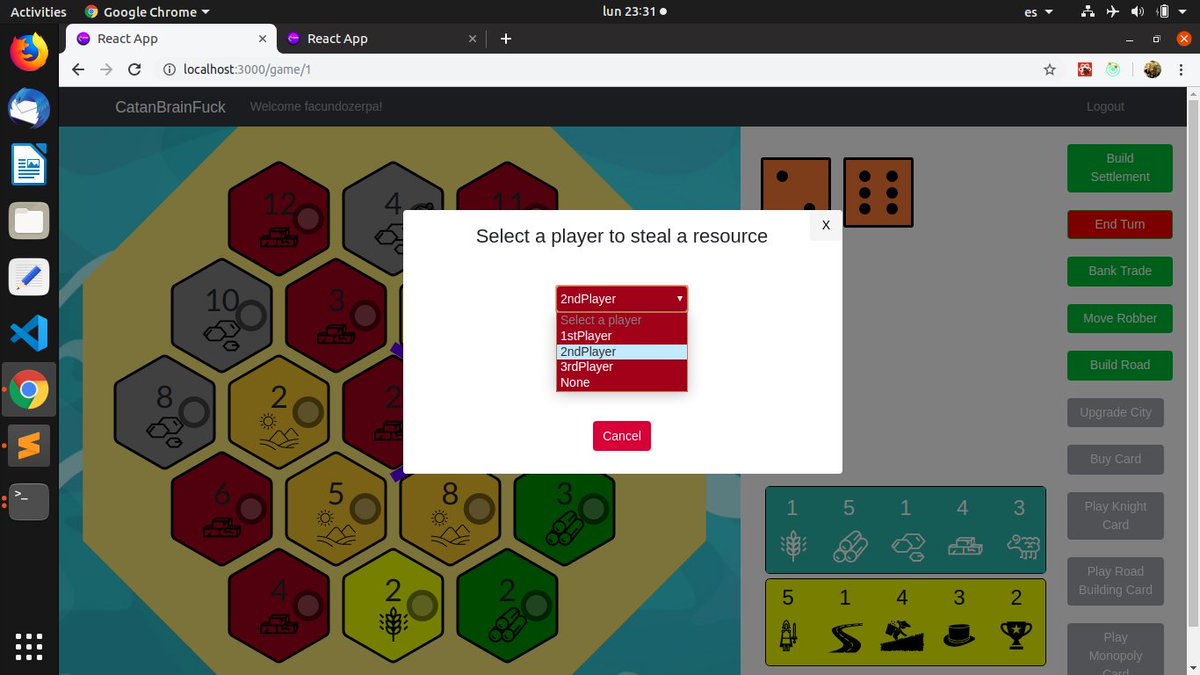Open the user profile avatar in Chrome
This screenshot has width=1200, height=675.
pos(1152,70)
